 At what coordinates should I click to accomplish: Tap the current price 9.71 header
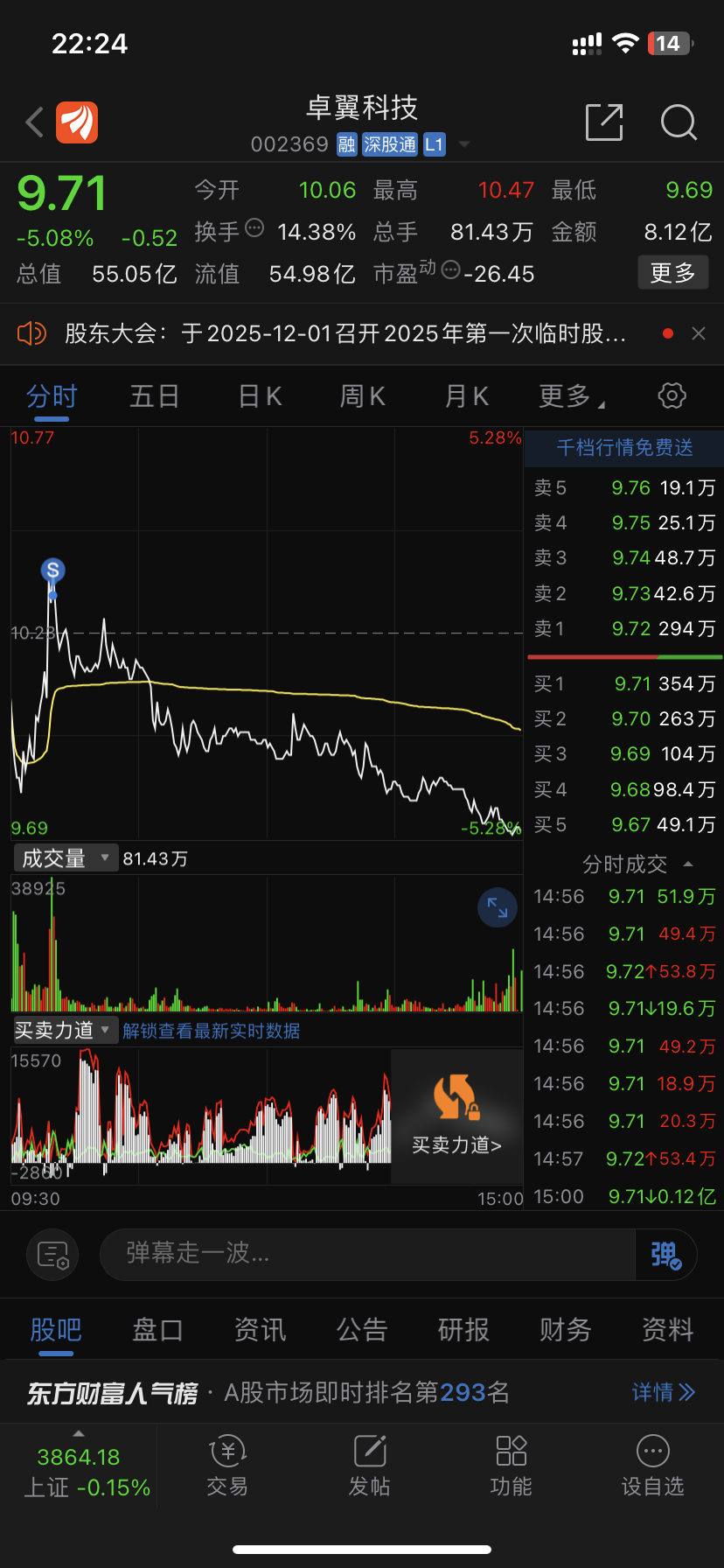pyautogui.click(x=62, y=193)
